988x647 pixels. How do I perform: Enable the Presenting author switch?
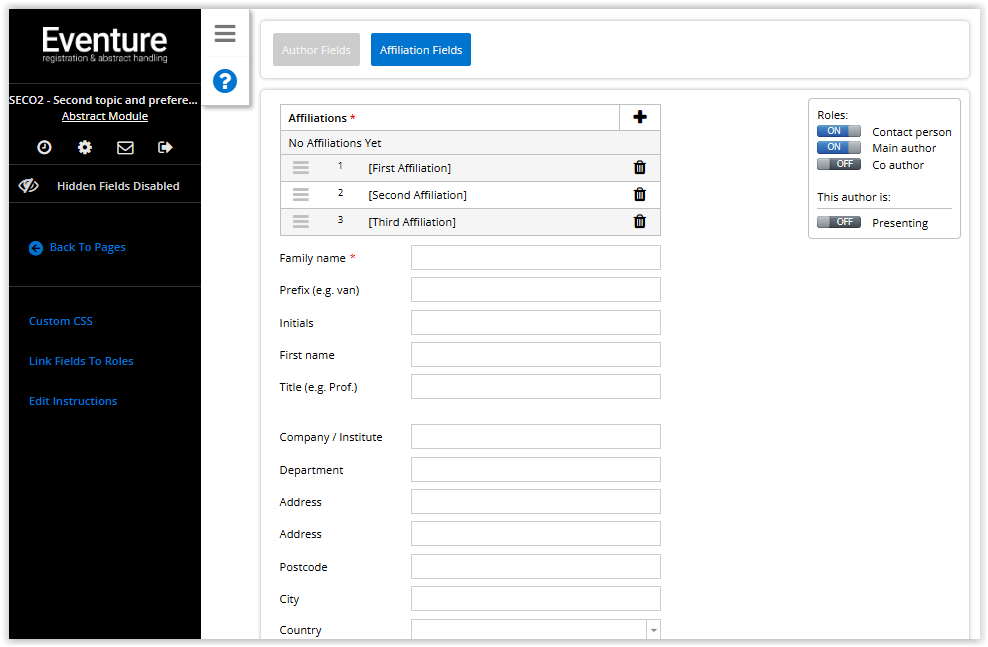pos(838,222)
